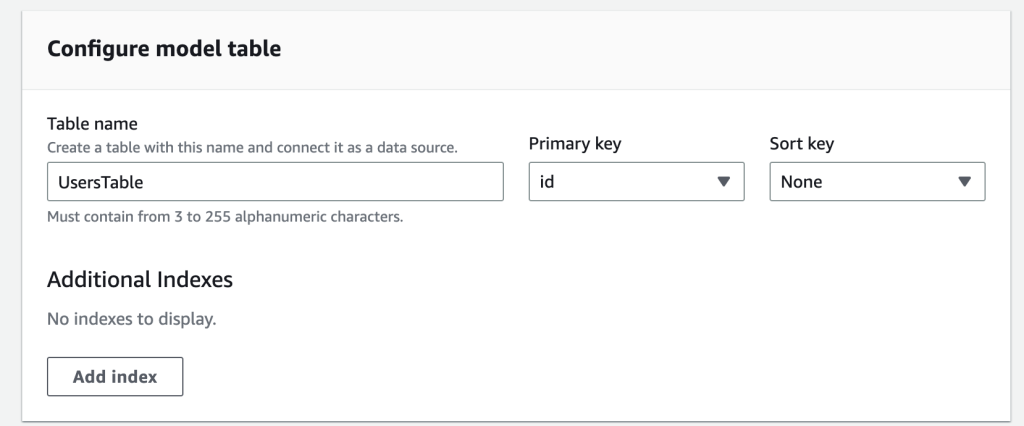1024x426 pixels.
Task: Place cursor on UsersTable text
Action: coord(101,182)
